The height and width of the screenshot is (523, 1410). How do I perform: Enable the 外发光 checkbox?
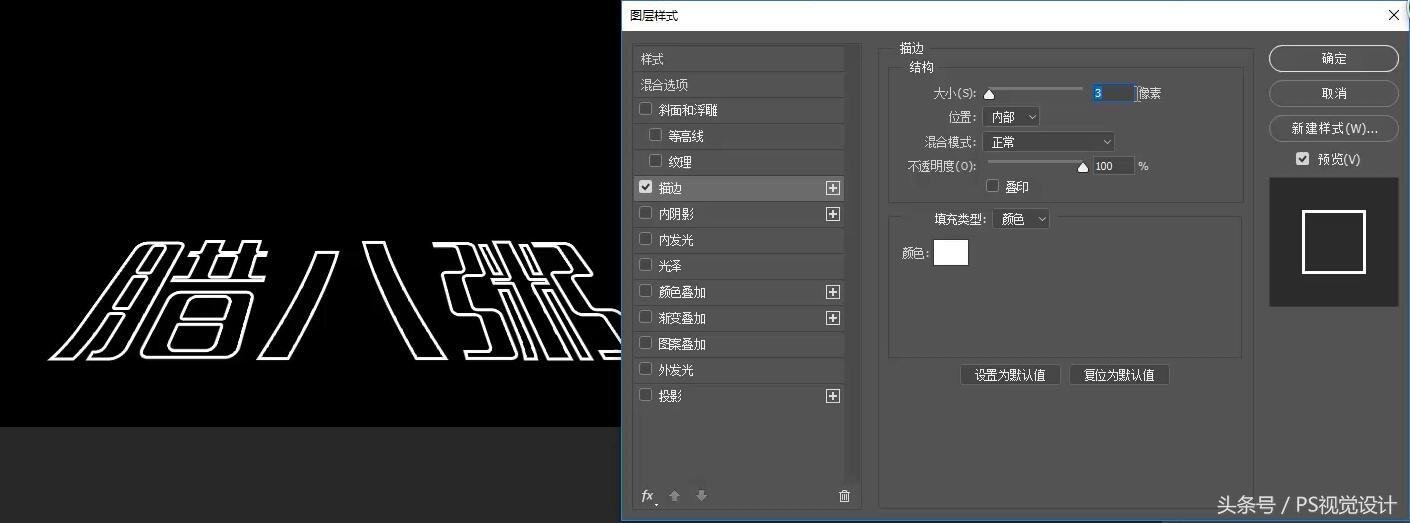tap(645, 369)
